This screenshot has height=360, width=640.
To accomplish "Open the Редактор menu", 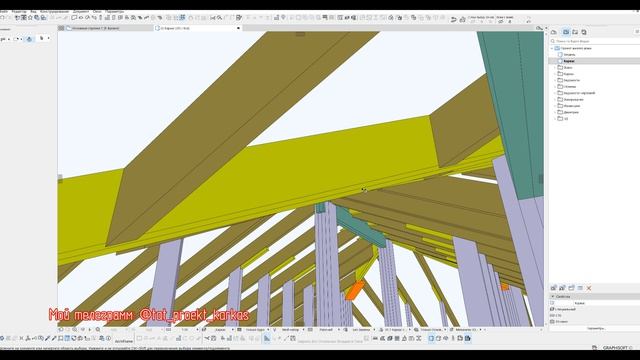I will pos(19,12).
